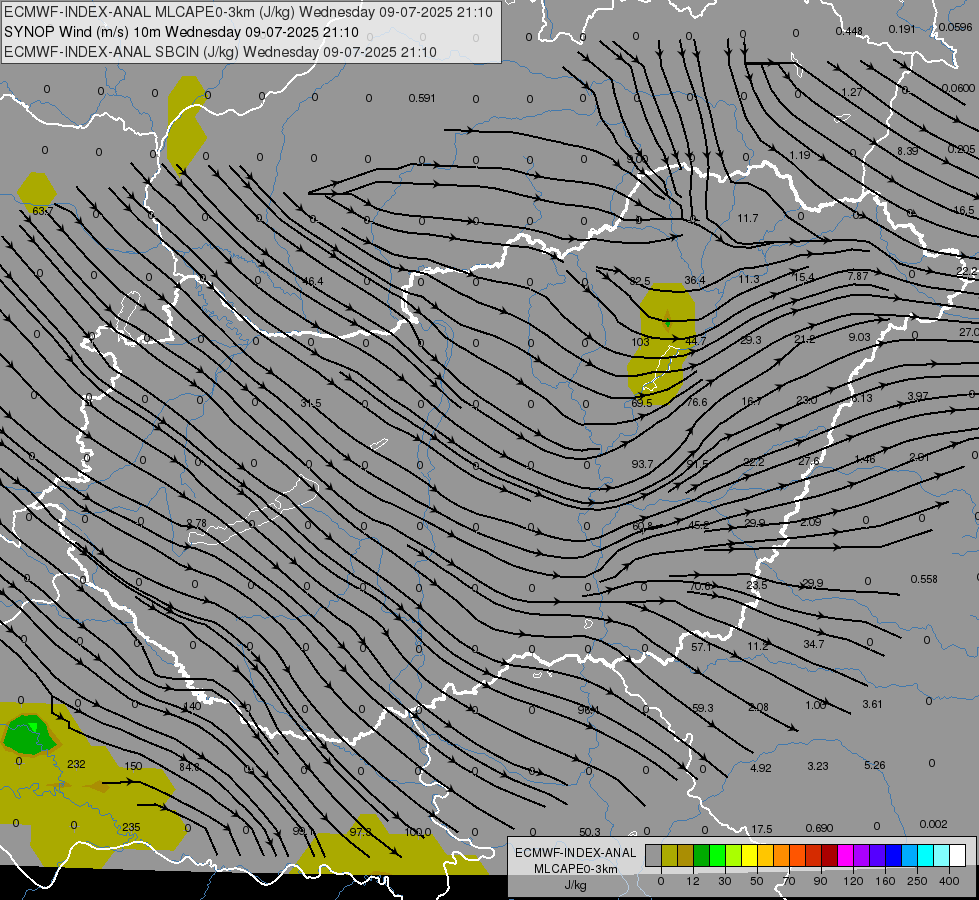Click the grid value 100.0

coord(418,832)
